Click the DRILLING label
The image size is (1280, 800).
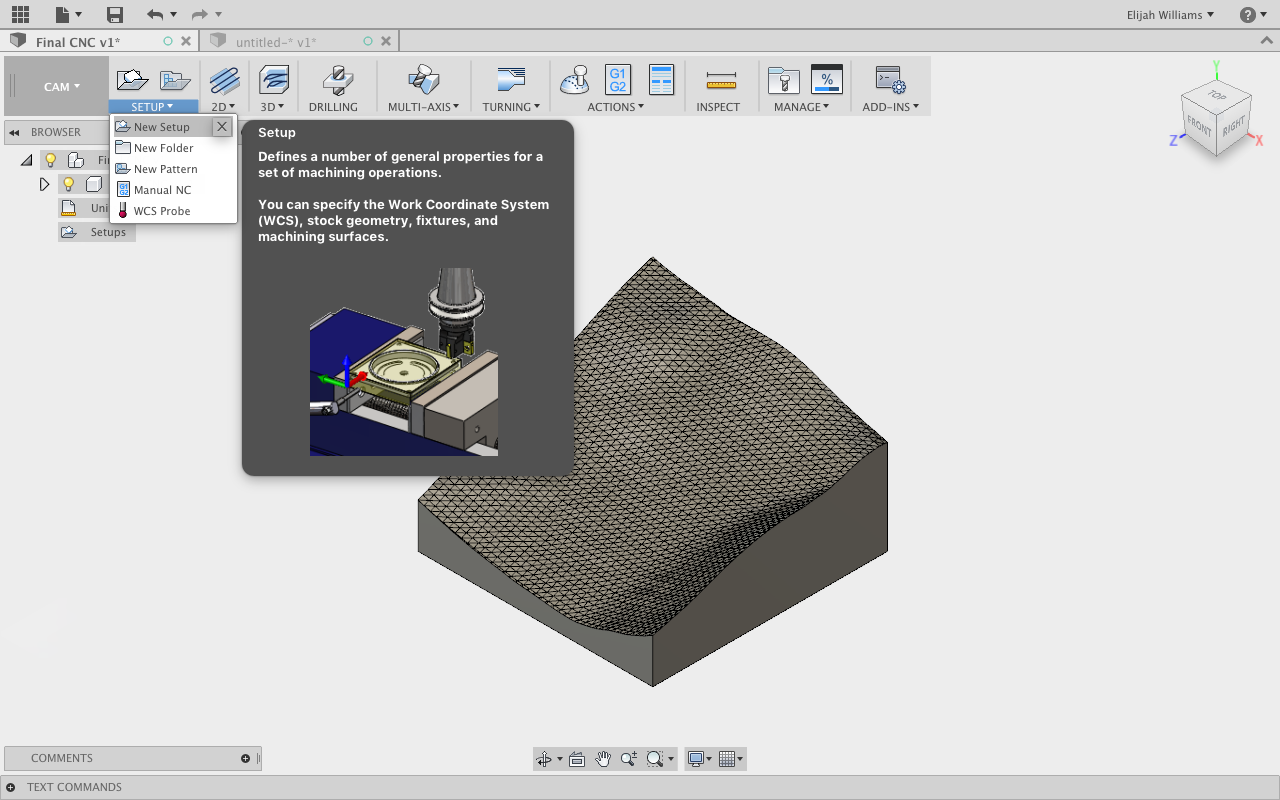(x=333, y=107)
